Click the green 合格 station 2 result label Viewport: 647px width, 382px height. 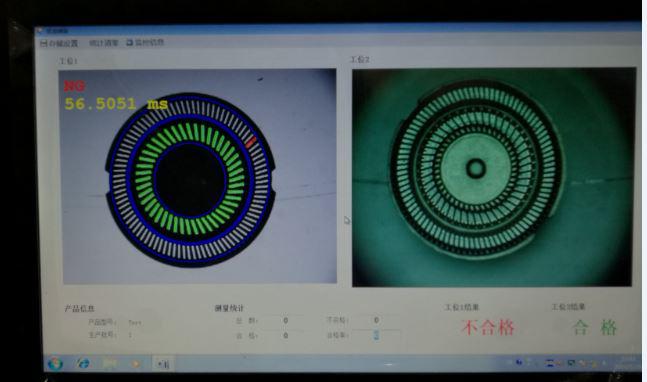594,328
